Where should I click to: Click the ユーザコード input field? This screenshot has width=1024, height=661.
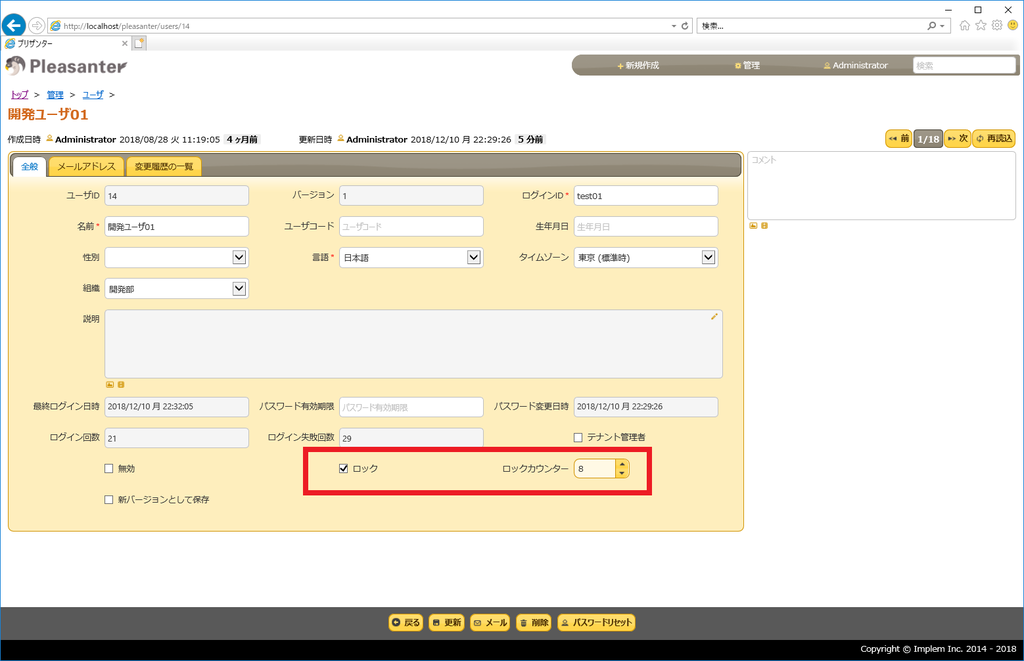point(411,227)
